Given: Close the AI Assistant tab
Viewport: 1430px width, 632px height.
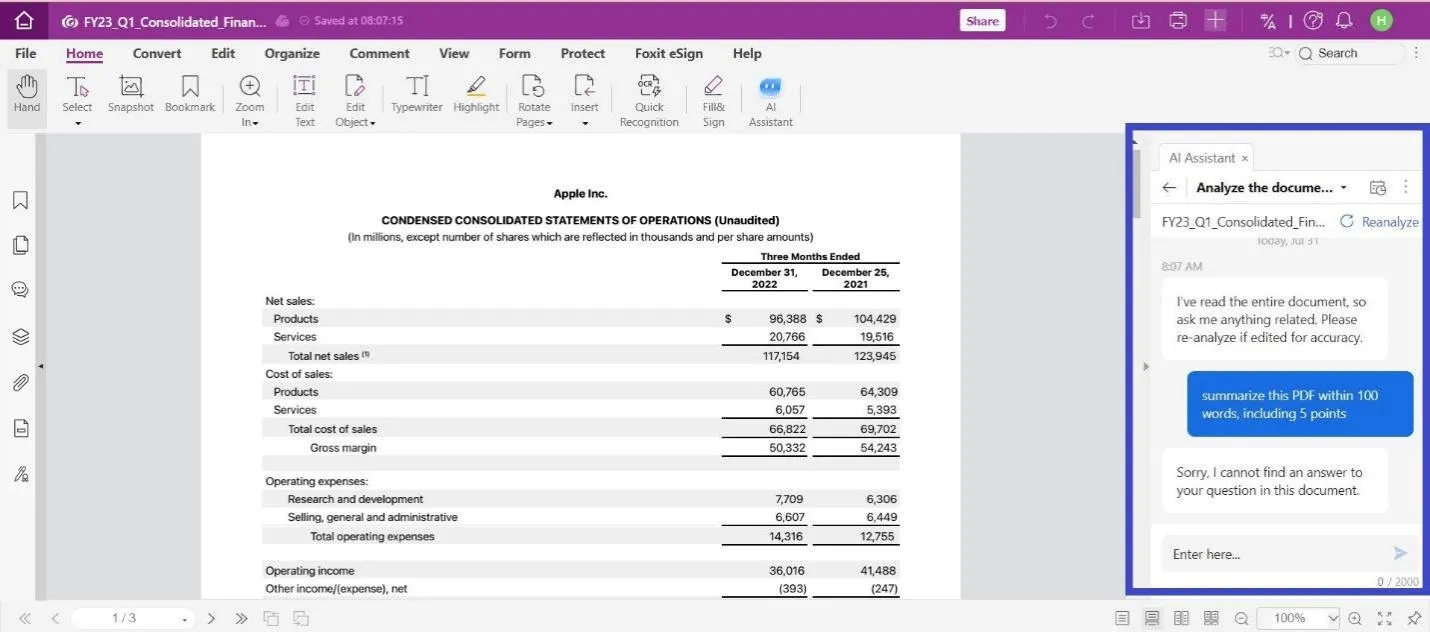Looking at the screenshot, I should tap(1245, 158).
